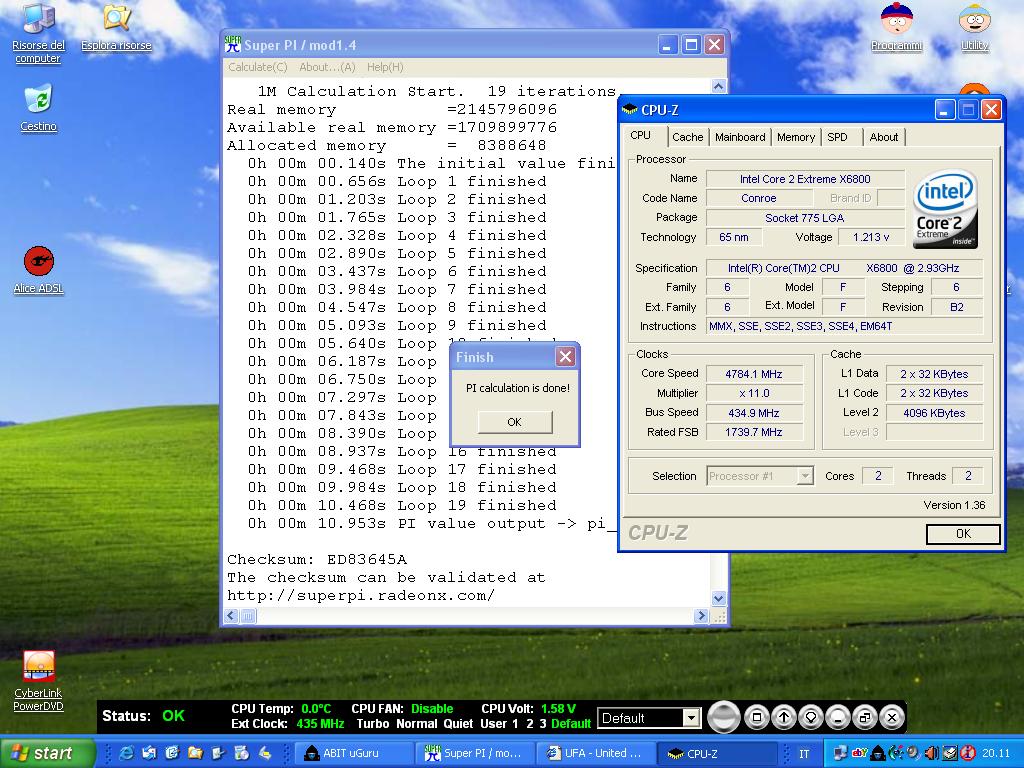Image resolution: width=1024 pixels, height=768 pixels.
Task: Open the IT language bar selector
Action: coord(805,753)
